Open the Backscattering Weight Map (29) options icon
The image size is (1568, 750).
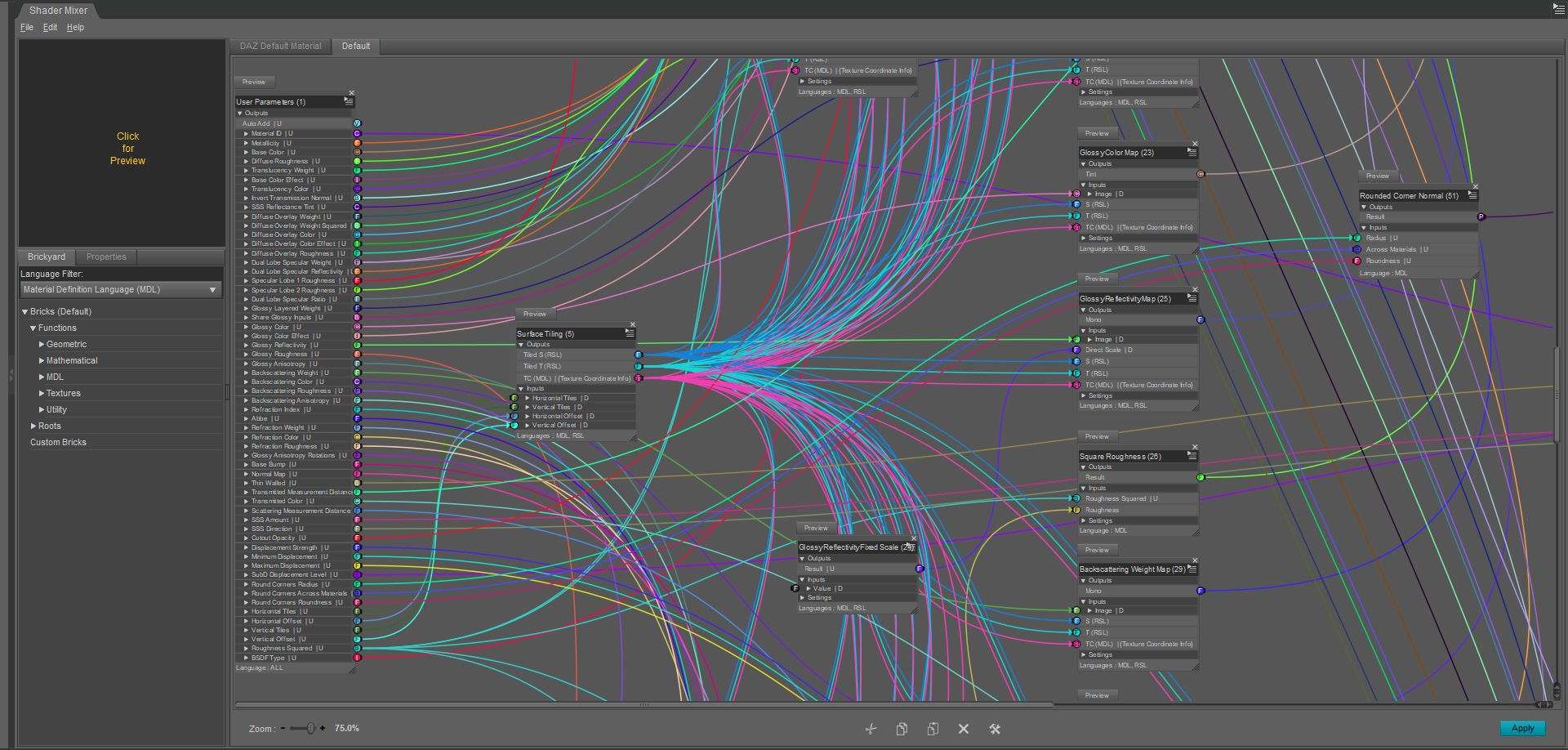click(1192, 569)
